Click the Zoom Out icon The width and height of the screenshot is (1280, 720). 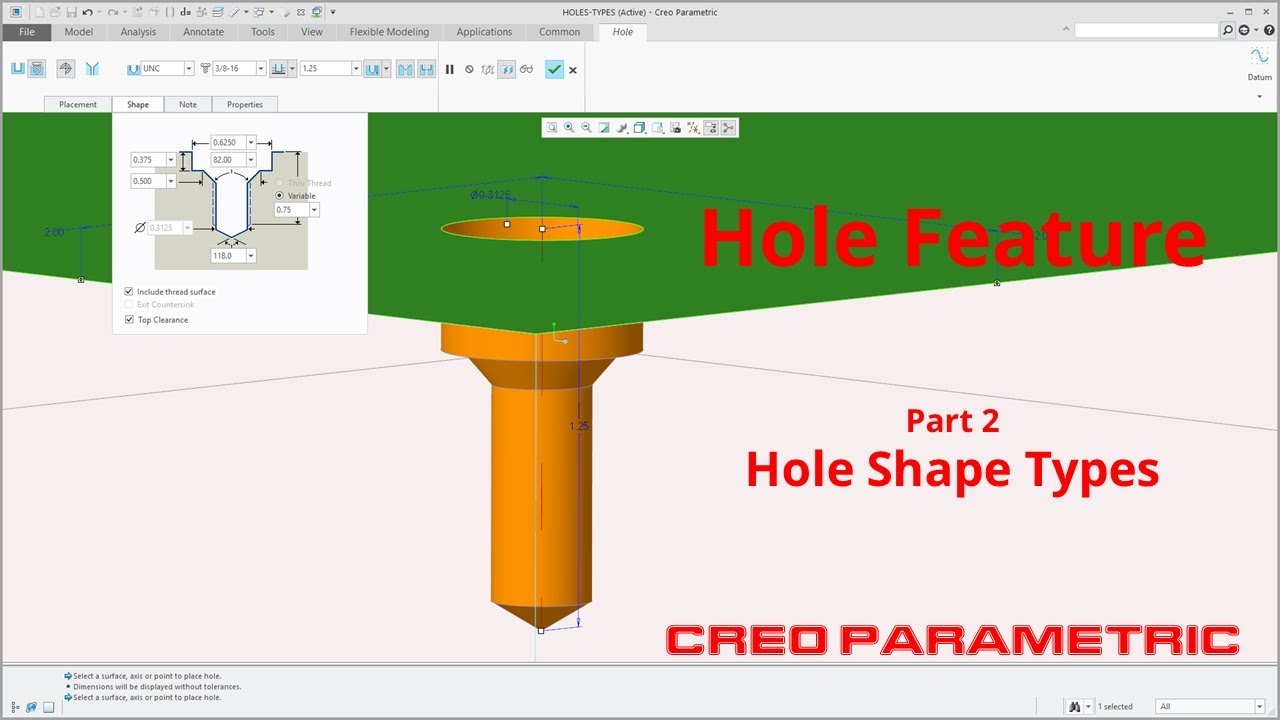[587, 127]
